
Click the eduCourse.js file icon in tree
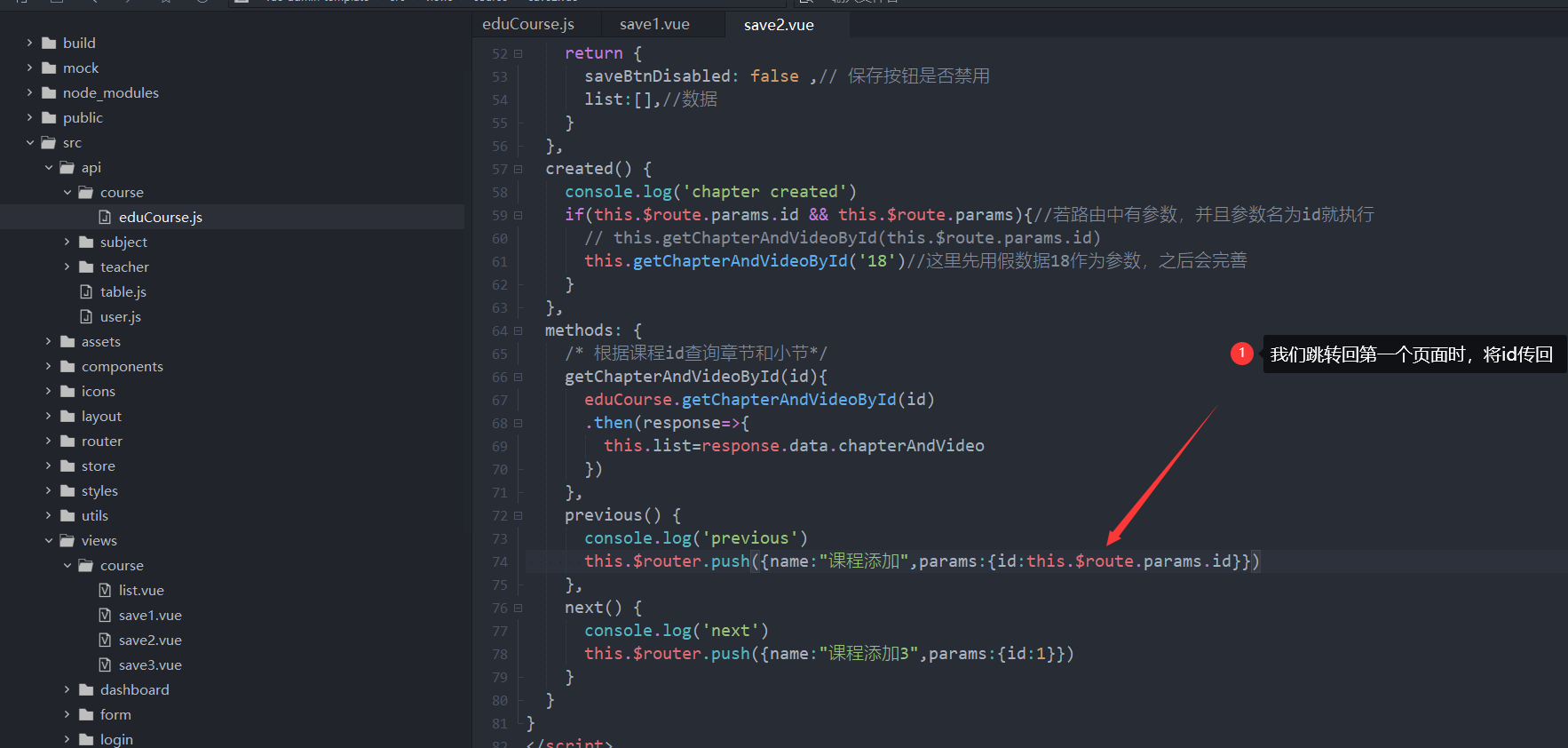point(105,217)
